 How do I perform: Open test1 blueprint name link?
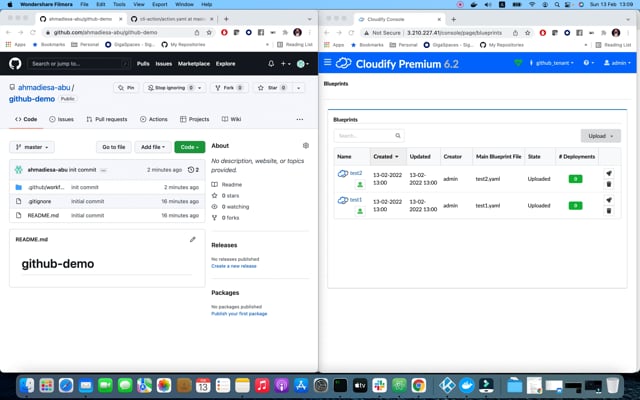[x=356, y=200]
